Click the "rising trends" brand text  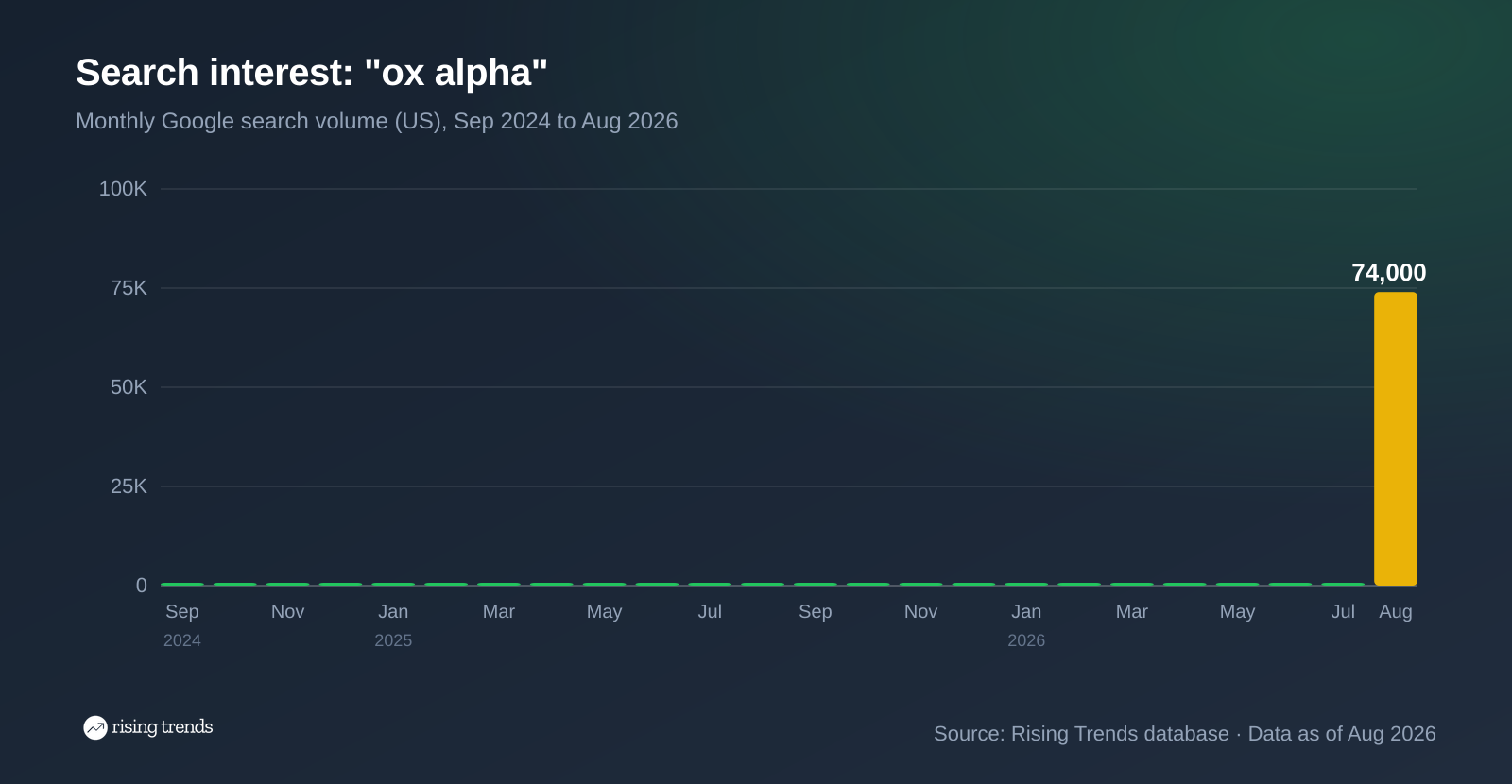[x=163, y=726]
